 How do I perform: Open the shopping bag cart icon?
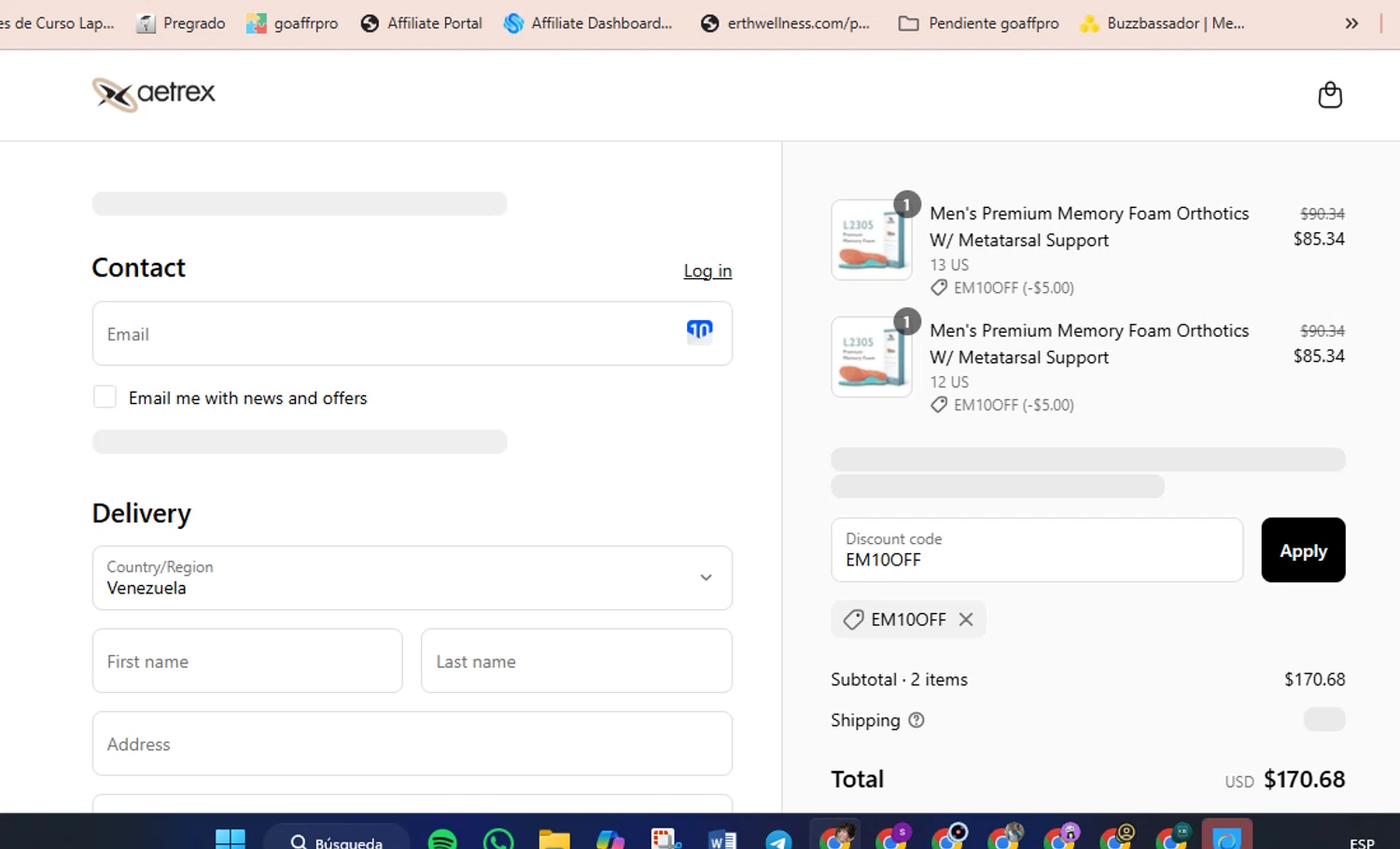(1330, 94)
